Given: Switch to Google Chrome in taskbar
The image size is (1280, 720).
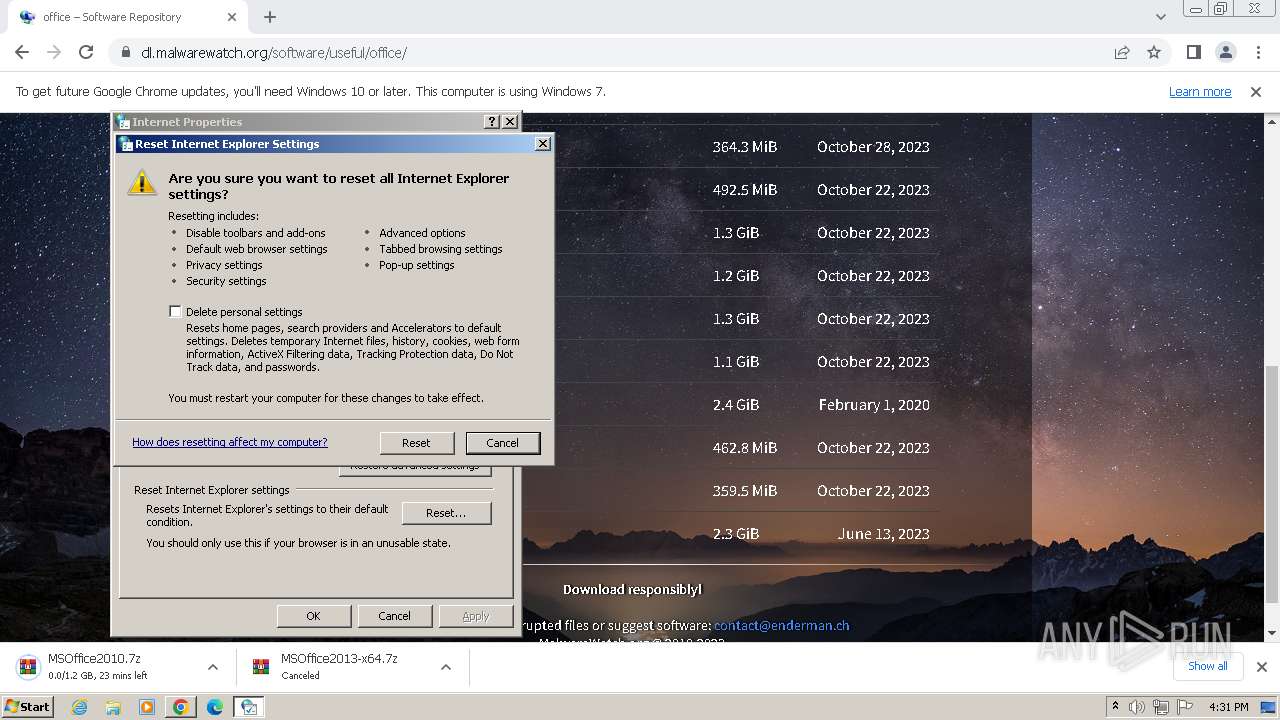Looking at the screenshot, I should 181,707.
